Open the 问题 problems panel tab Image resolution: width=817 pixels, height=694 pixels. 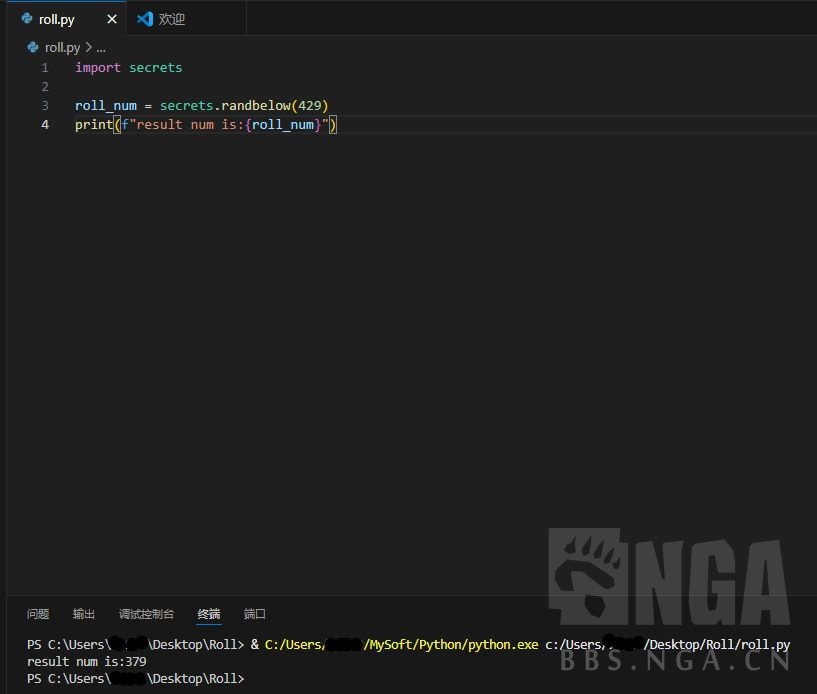point(38,614)
